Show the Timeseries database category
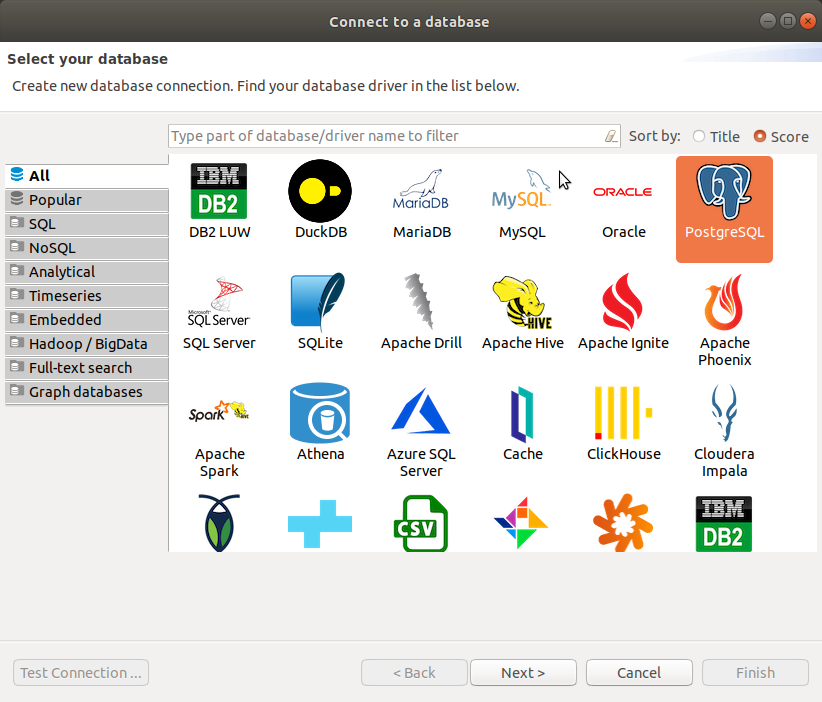Screen dimensions: 822x702 click(x=86, y=296)
